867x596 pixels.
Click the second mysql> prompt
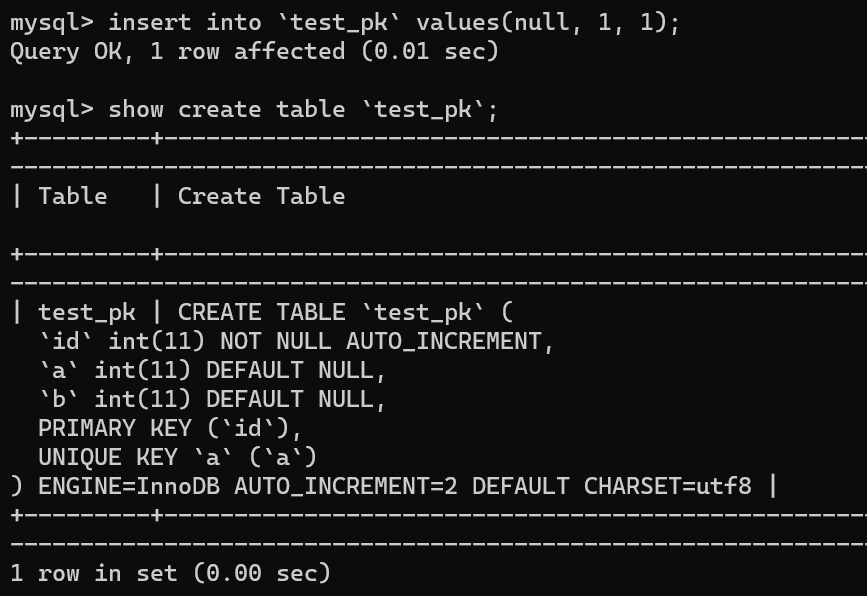[51, 109]
